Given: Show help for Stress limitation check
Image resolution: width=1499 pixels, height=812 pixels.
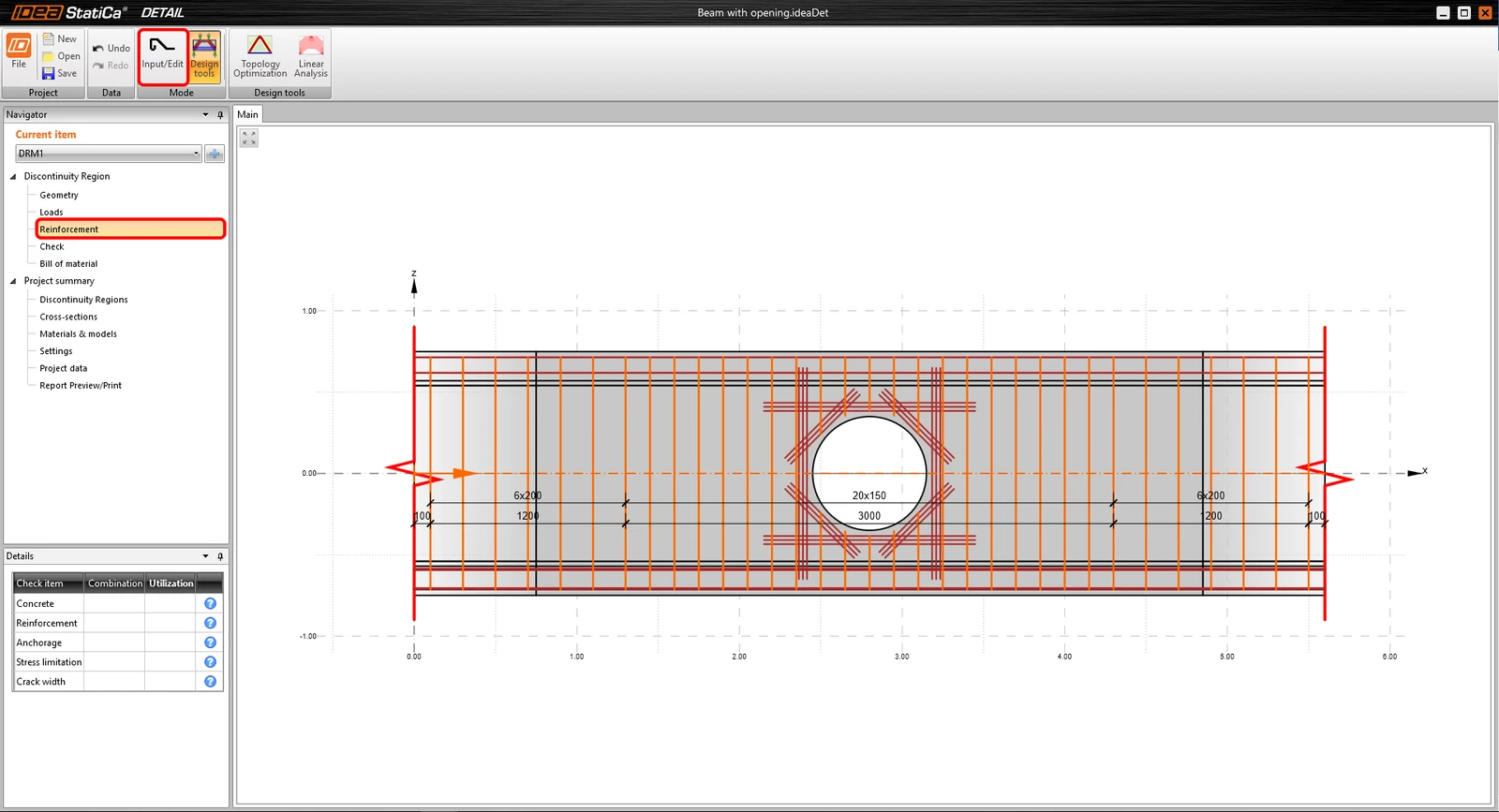Looking at the screenshot, I should [210, 662].
